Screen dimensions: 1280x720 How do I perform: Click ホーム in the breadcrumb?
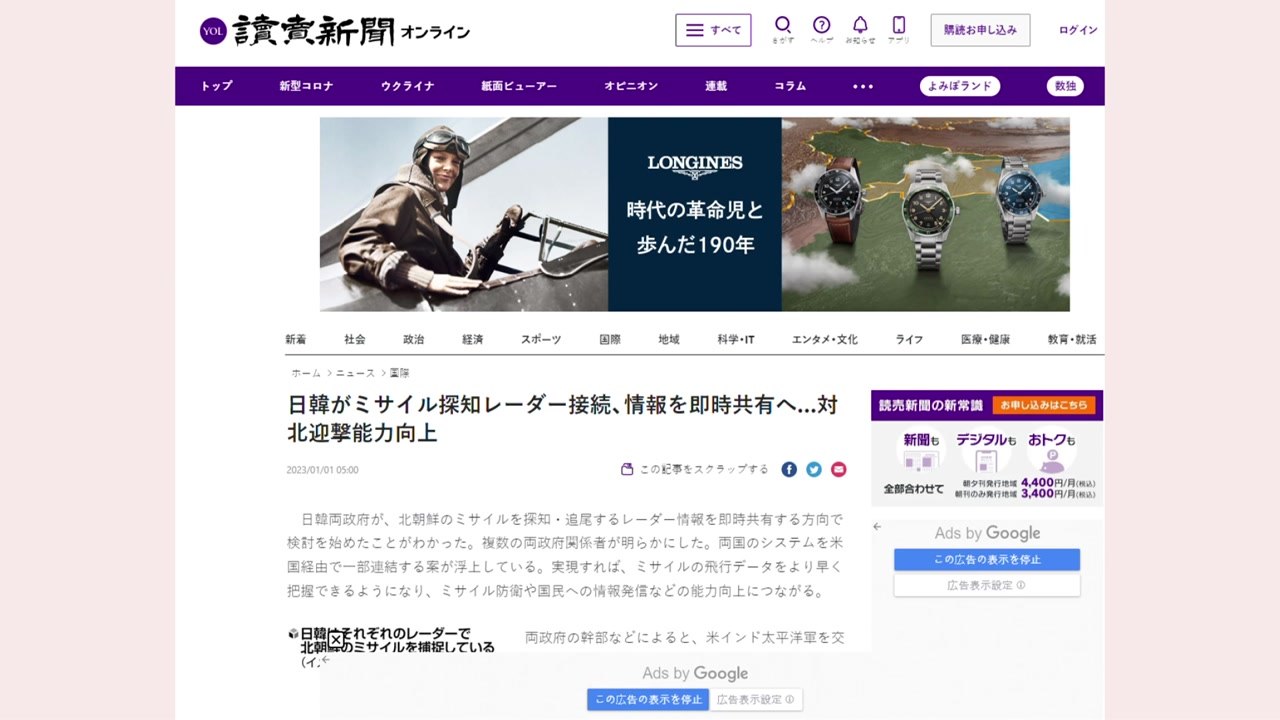tap(306, 373)
